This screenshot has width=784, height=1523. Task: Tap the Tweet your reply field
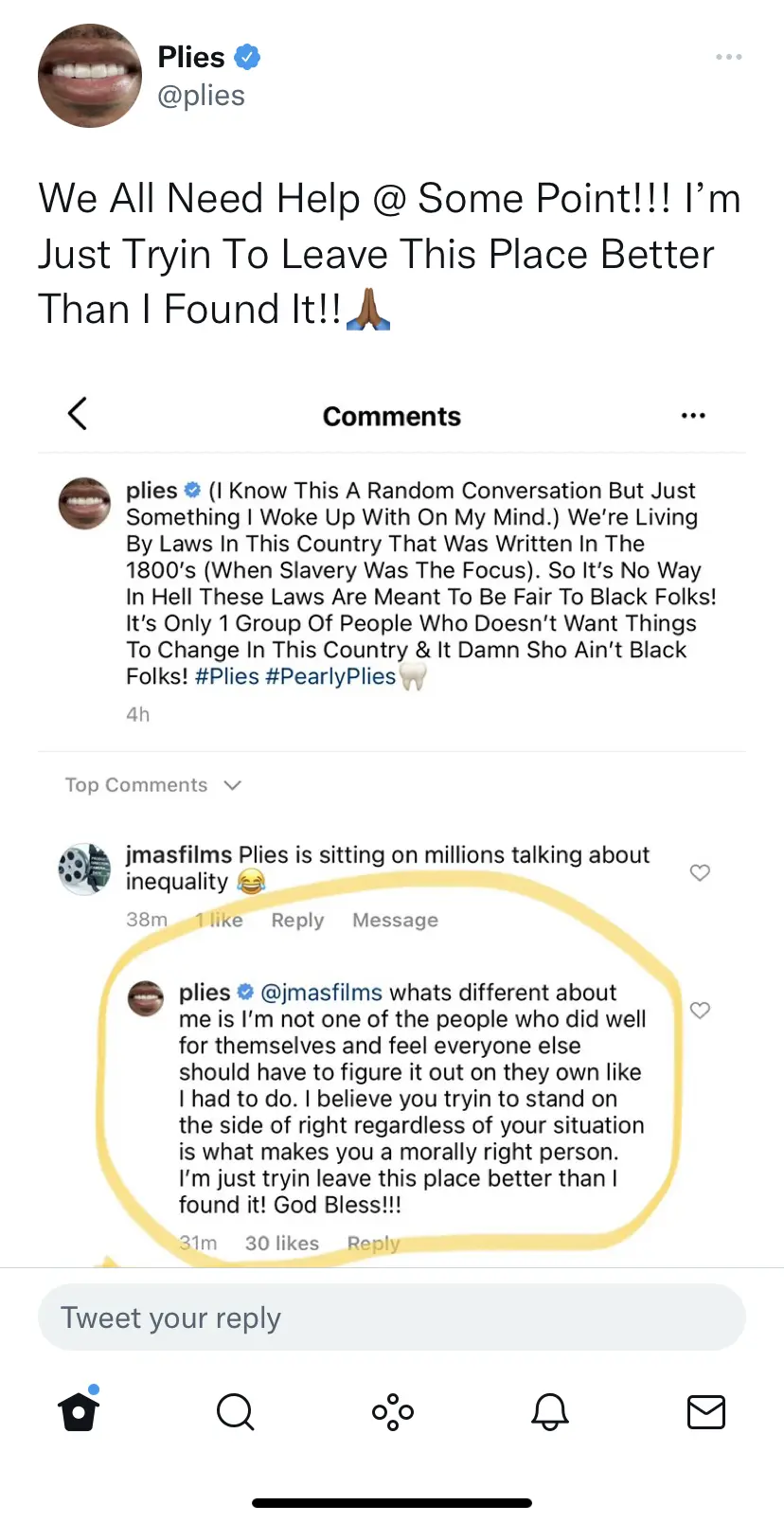pos(392,1317)
